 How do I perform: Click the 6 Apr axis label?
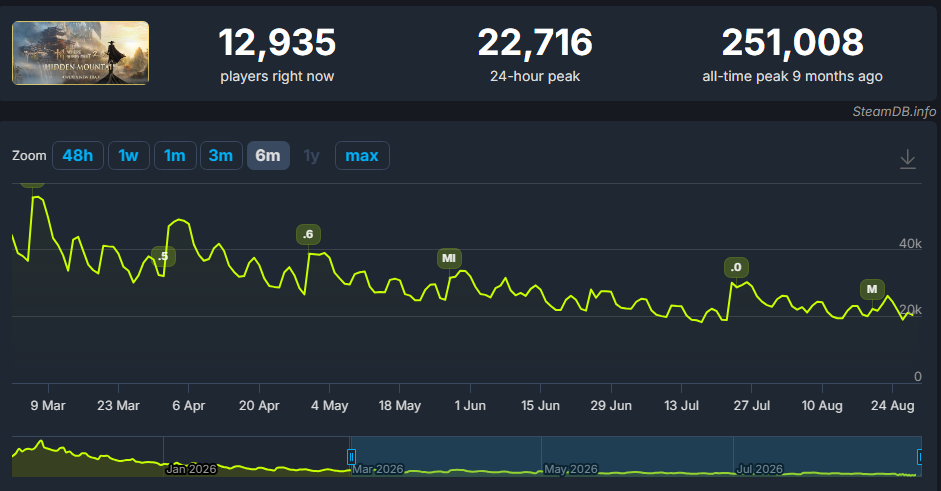coord(188,405)
